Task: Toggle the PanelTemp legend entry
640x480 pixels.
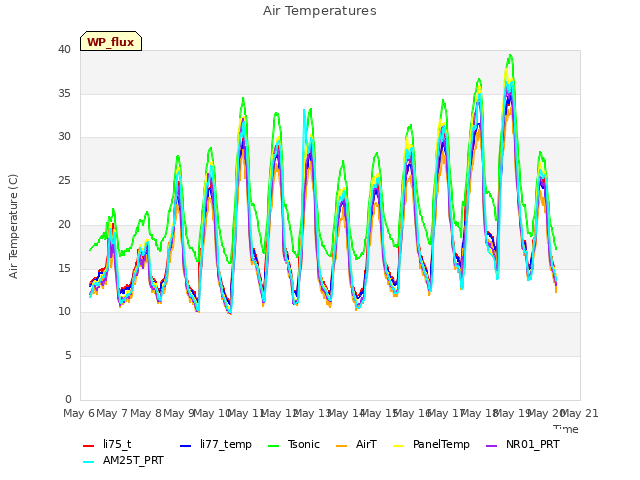Action: (x=431, y=444)
